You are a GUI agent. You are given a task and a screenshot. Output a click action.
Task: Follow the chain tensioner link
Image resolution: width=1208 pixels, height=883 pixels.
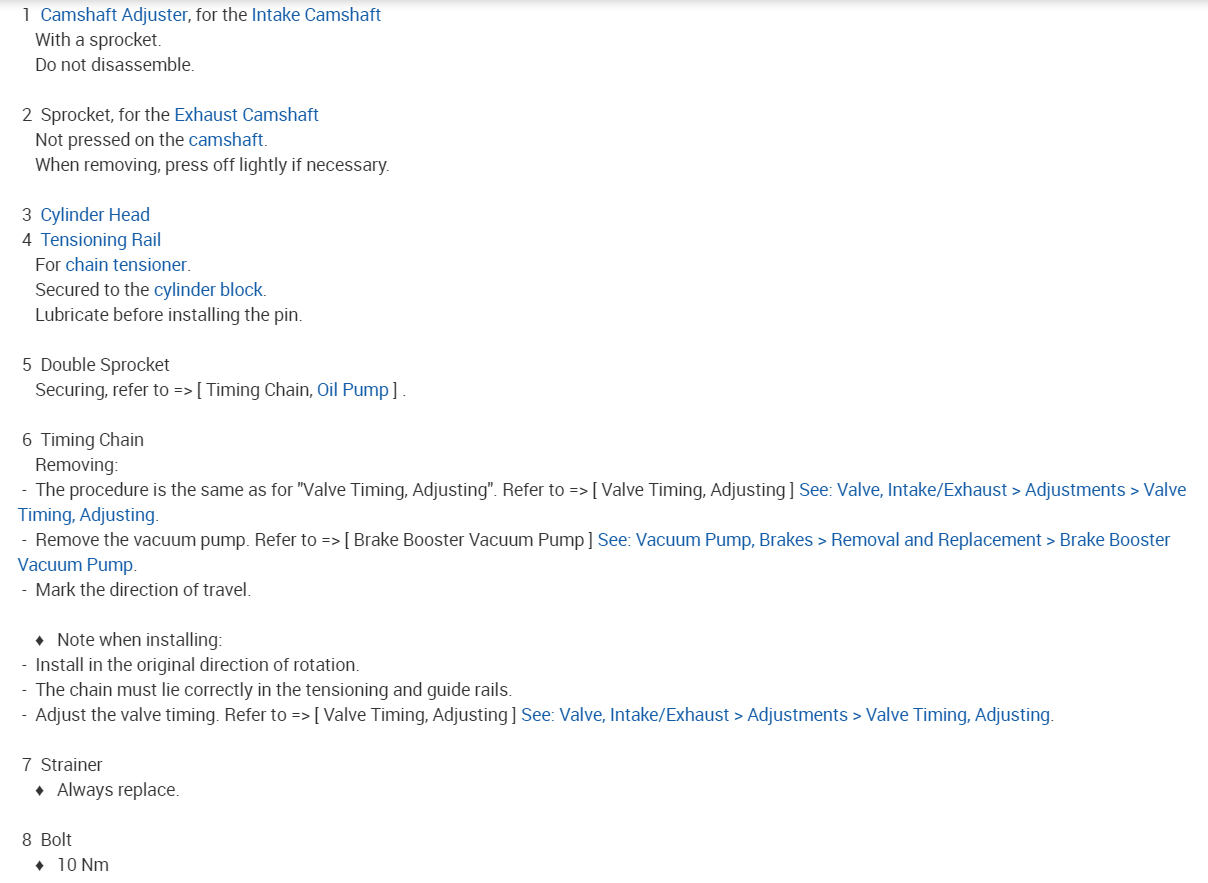tap(126, 265)
